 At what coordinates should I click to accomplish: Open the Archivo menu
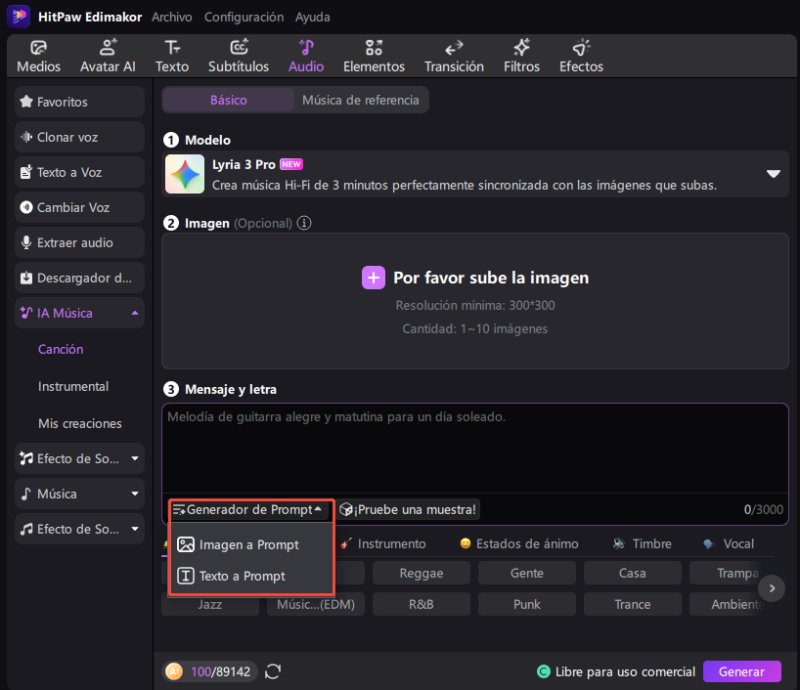tap(172, 17)
